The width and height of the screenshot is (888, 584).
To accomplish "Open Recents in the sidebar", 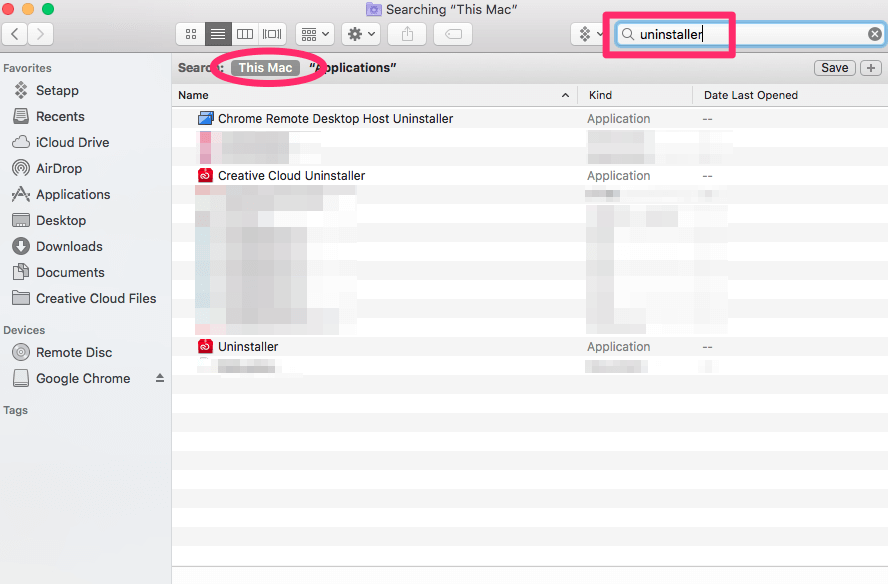I will [60, 117].
